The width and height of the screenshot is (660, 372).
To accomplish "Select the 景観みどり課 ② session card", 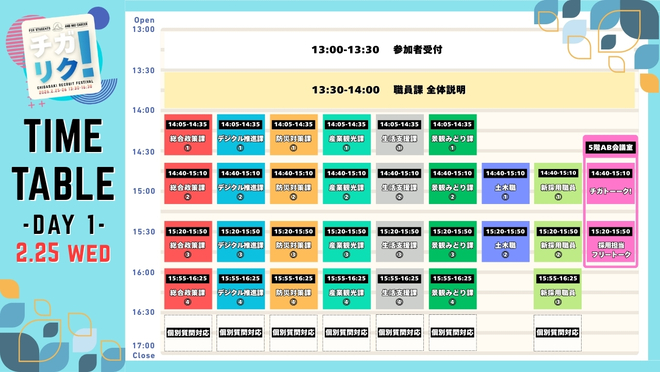I will point(452,183).
